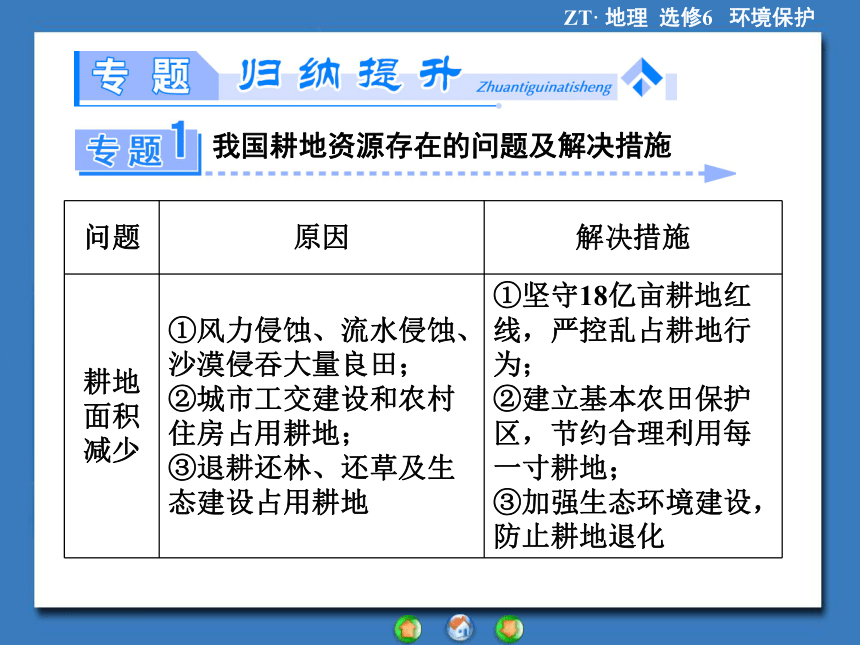Click the 专题 归纳提升 header banner
The height and width of the screenshot is (645, 860).
tap(375, 78)
